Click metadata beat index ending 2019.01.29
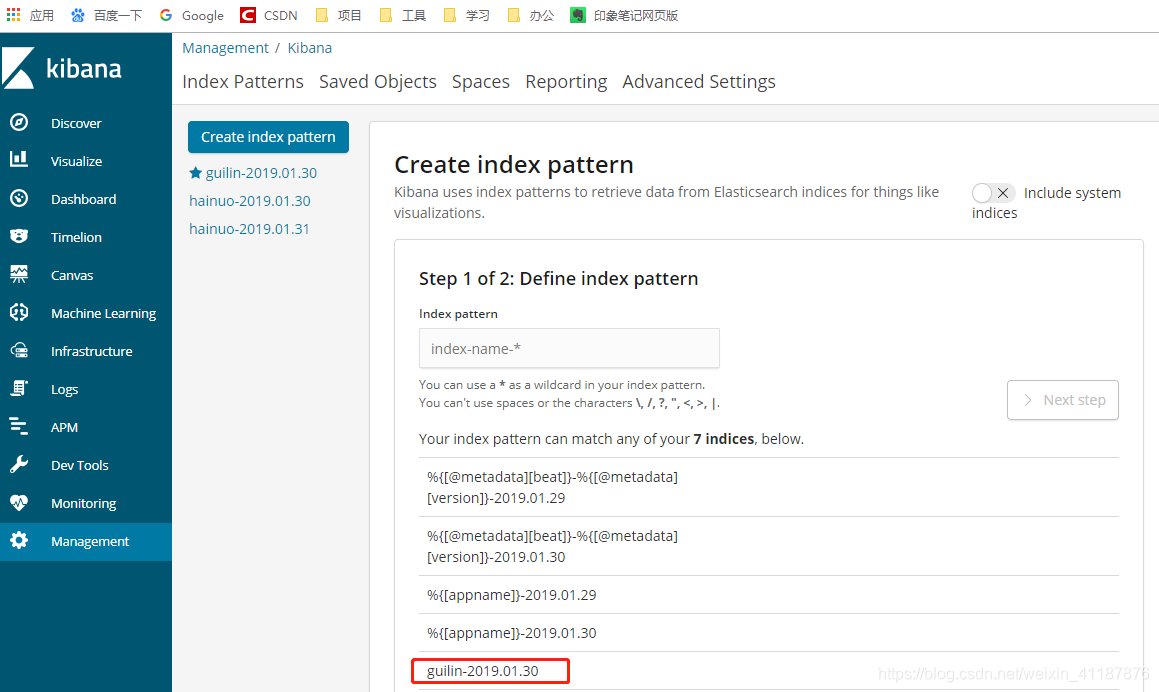Screen dimensions: 1159x692 pos(769,487)
